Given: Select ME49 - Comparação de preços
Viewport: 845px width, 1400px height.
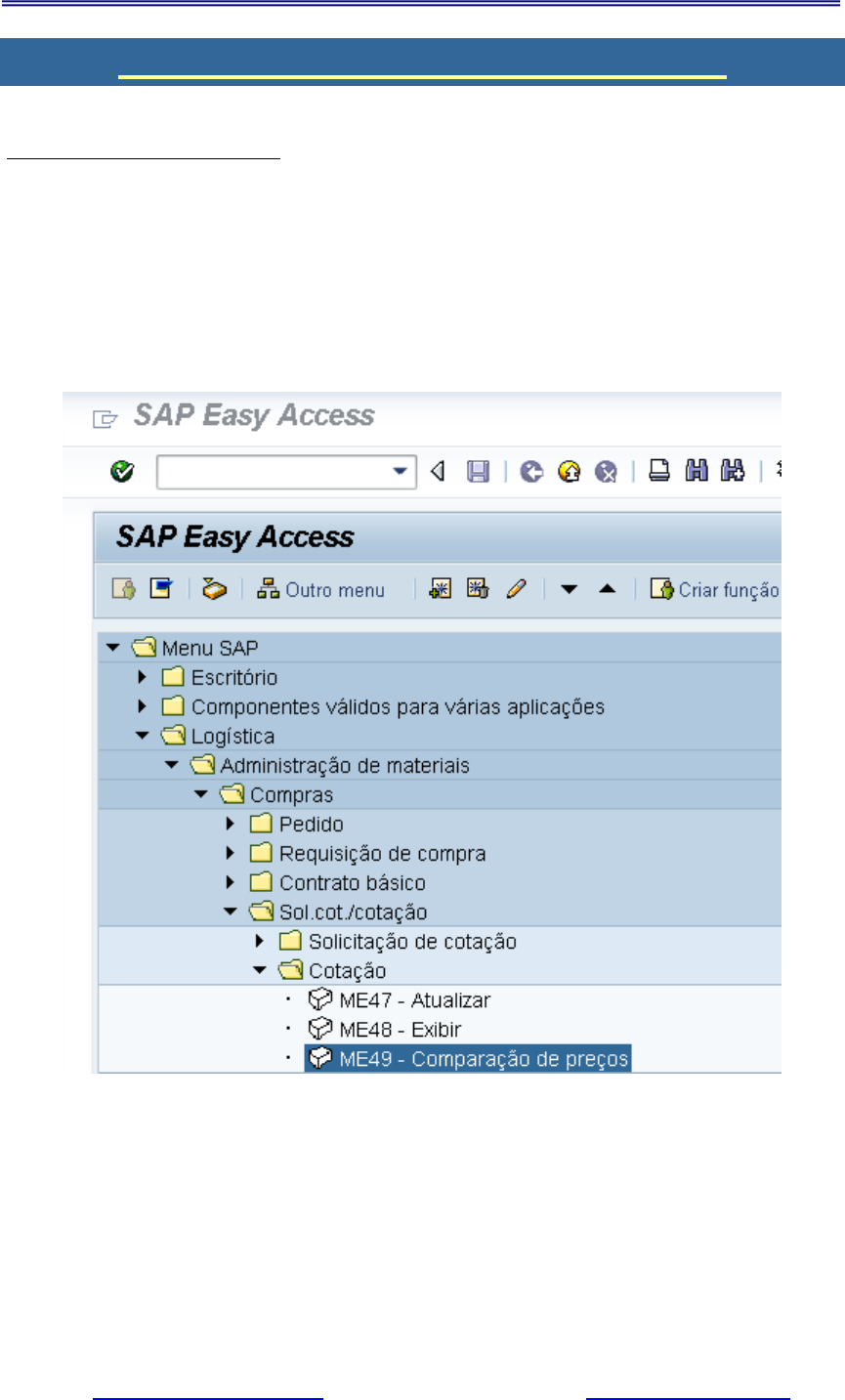Looking at the screenshot, I should click(484, 1059).
